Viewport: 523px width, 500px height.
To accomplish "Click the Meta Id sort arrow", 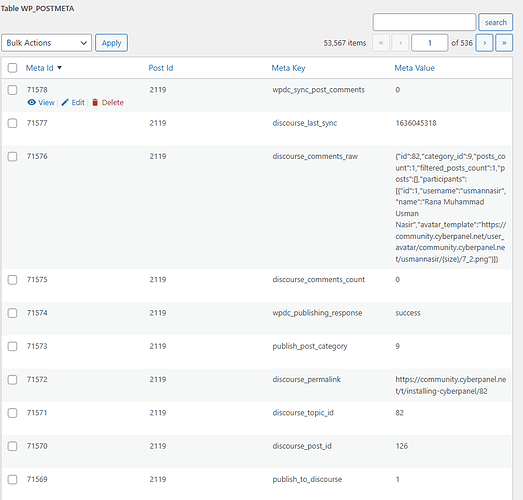I will [x=59, y=68].
